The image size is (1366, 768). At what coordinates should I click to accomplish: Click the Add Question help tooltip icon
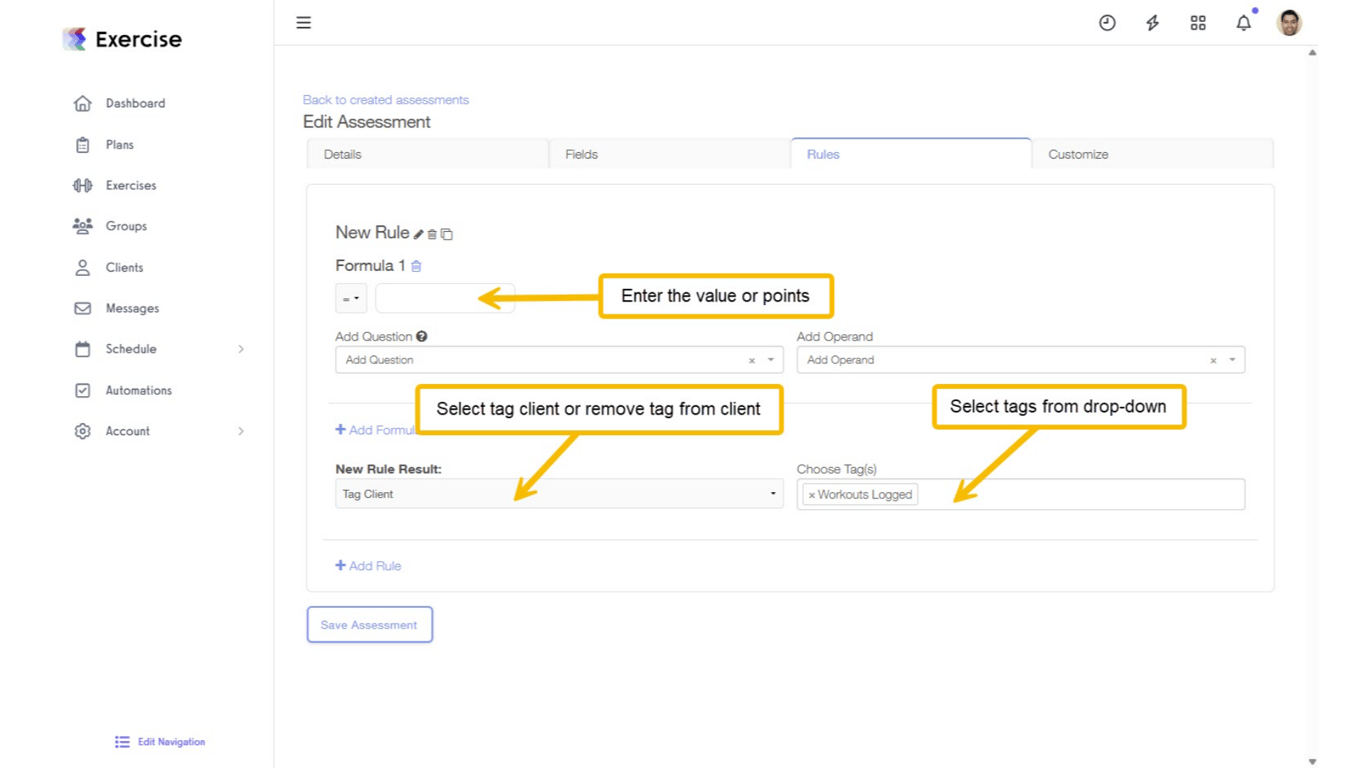422,336
